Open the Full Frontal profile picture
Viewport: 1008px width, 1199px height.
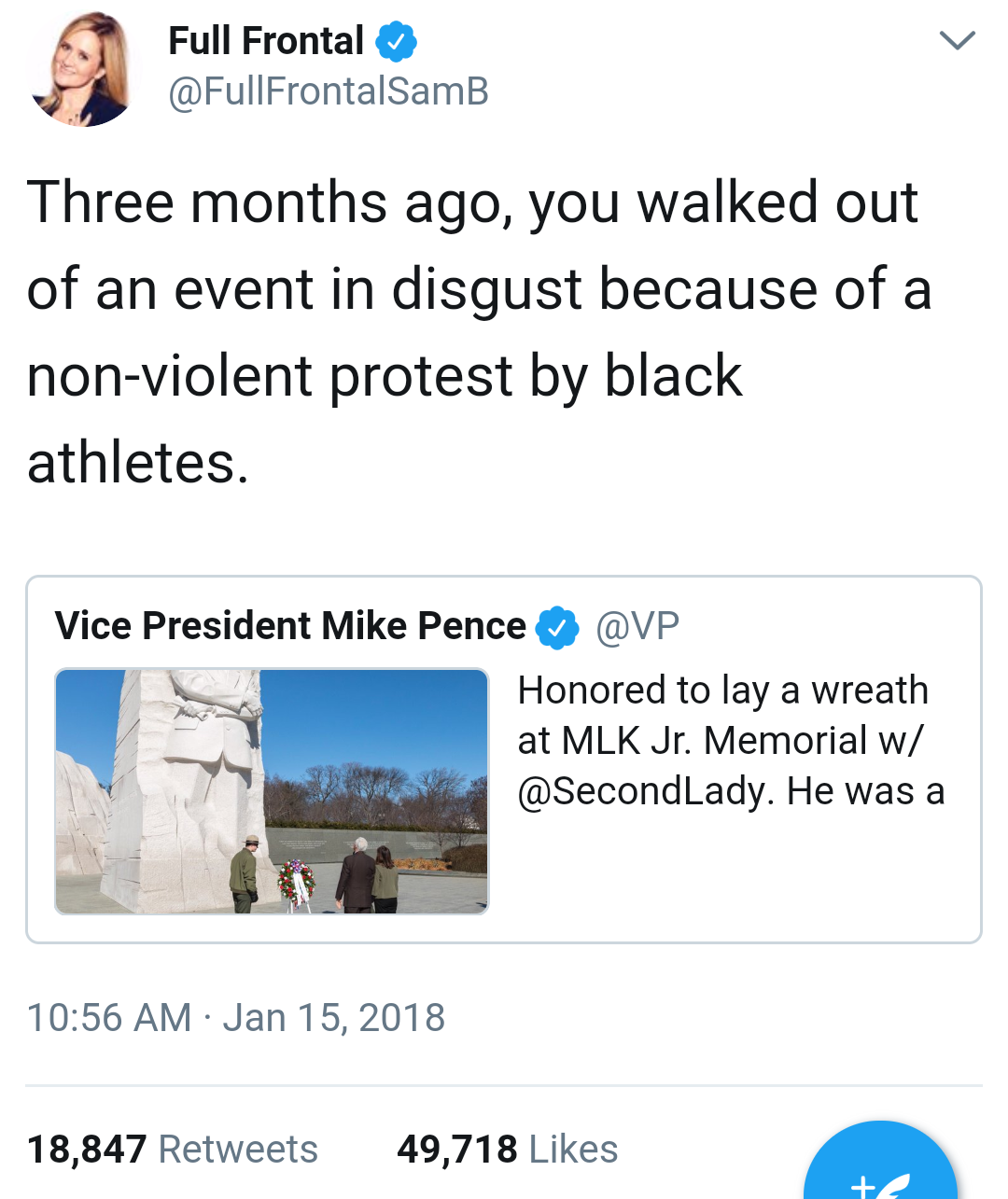click(x=81, y=69)
